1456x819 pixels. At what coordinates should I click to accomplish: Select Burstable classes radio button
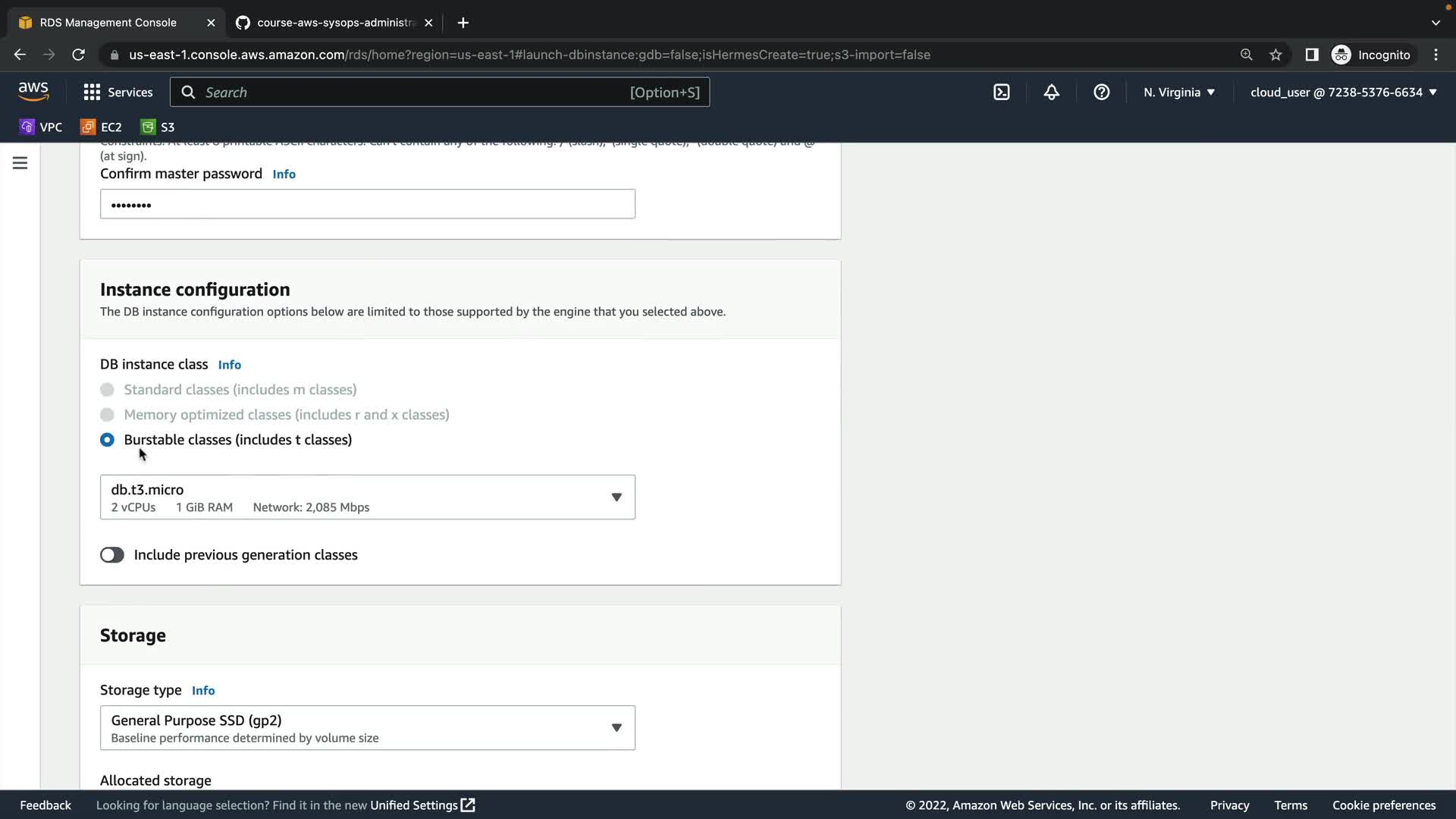click(x=107, y=440)
